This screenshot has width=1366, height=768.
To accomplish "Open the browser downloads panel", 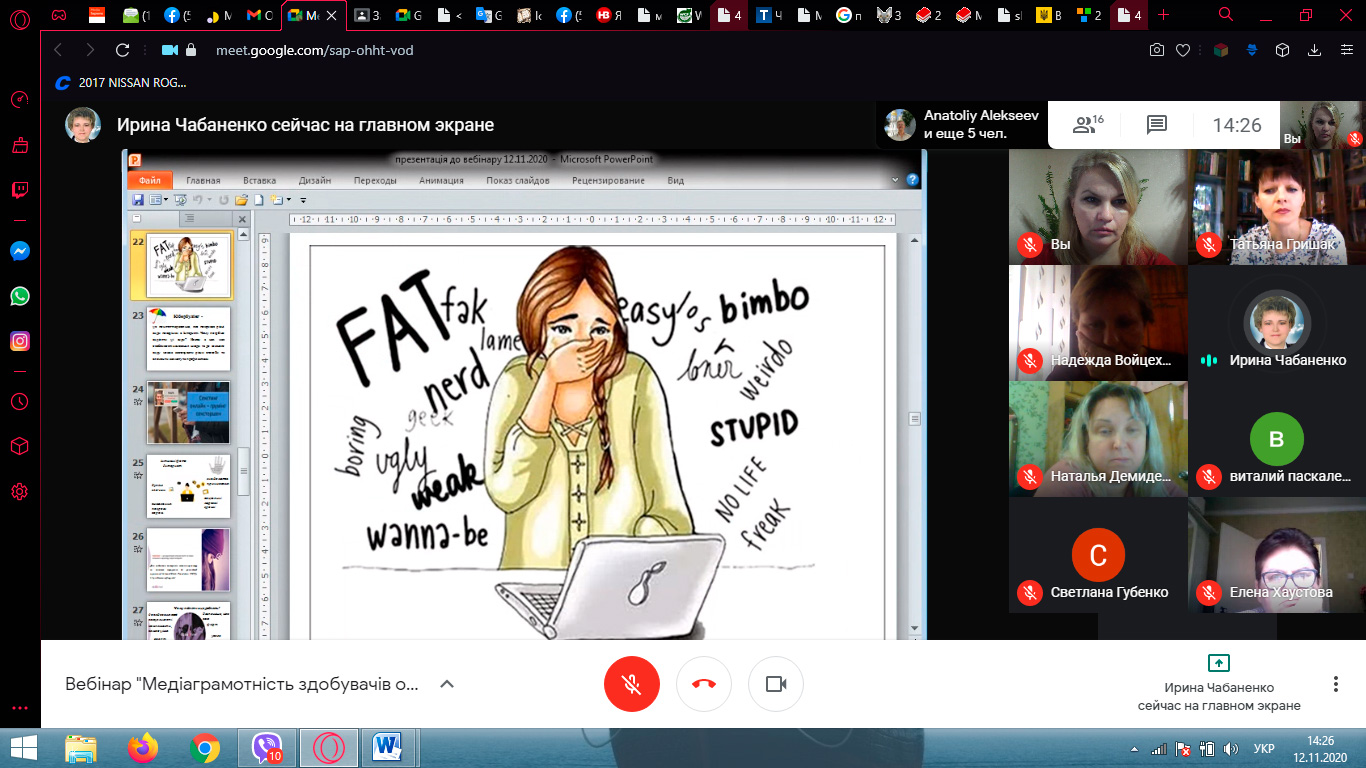I will 1315,50.
